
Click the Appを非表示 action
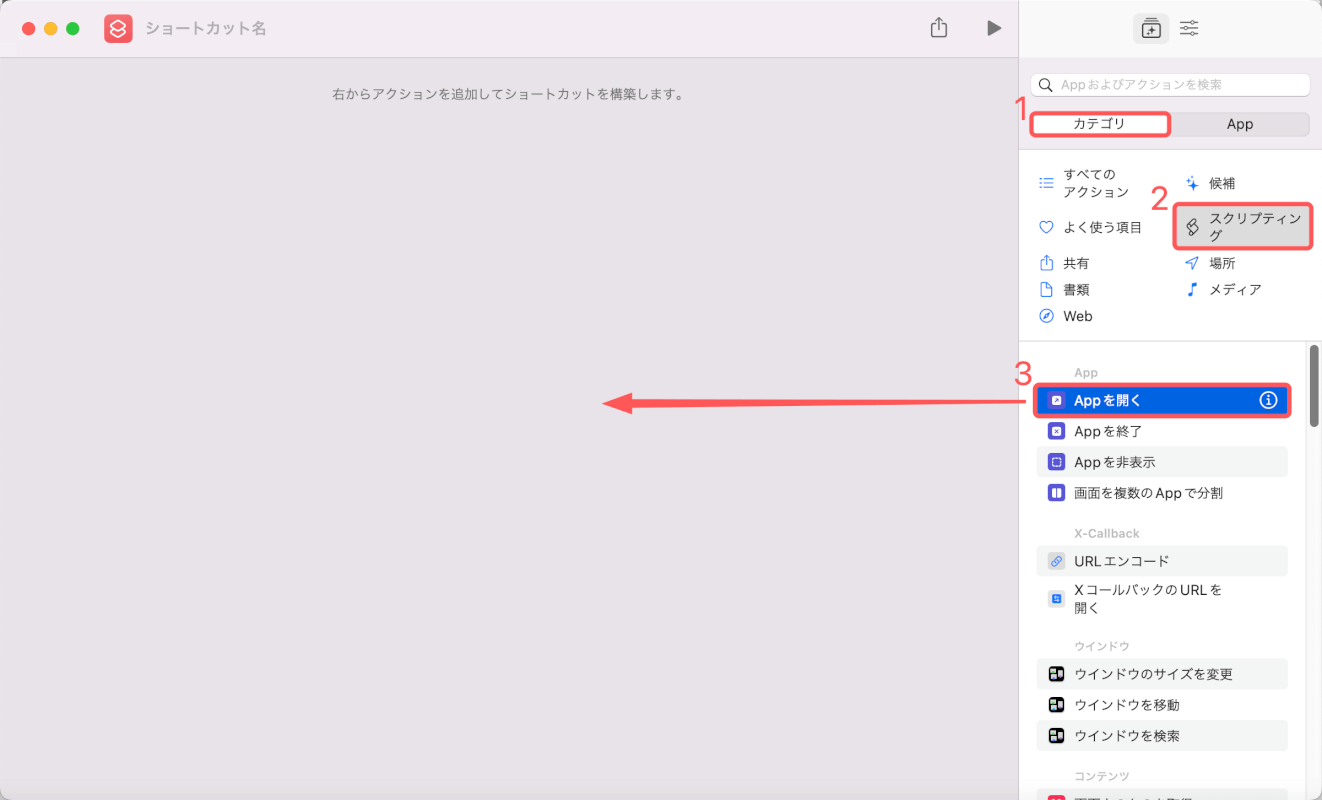click(1162, 462)
